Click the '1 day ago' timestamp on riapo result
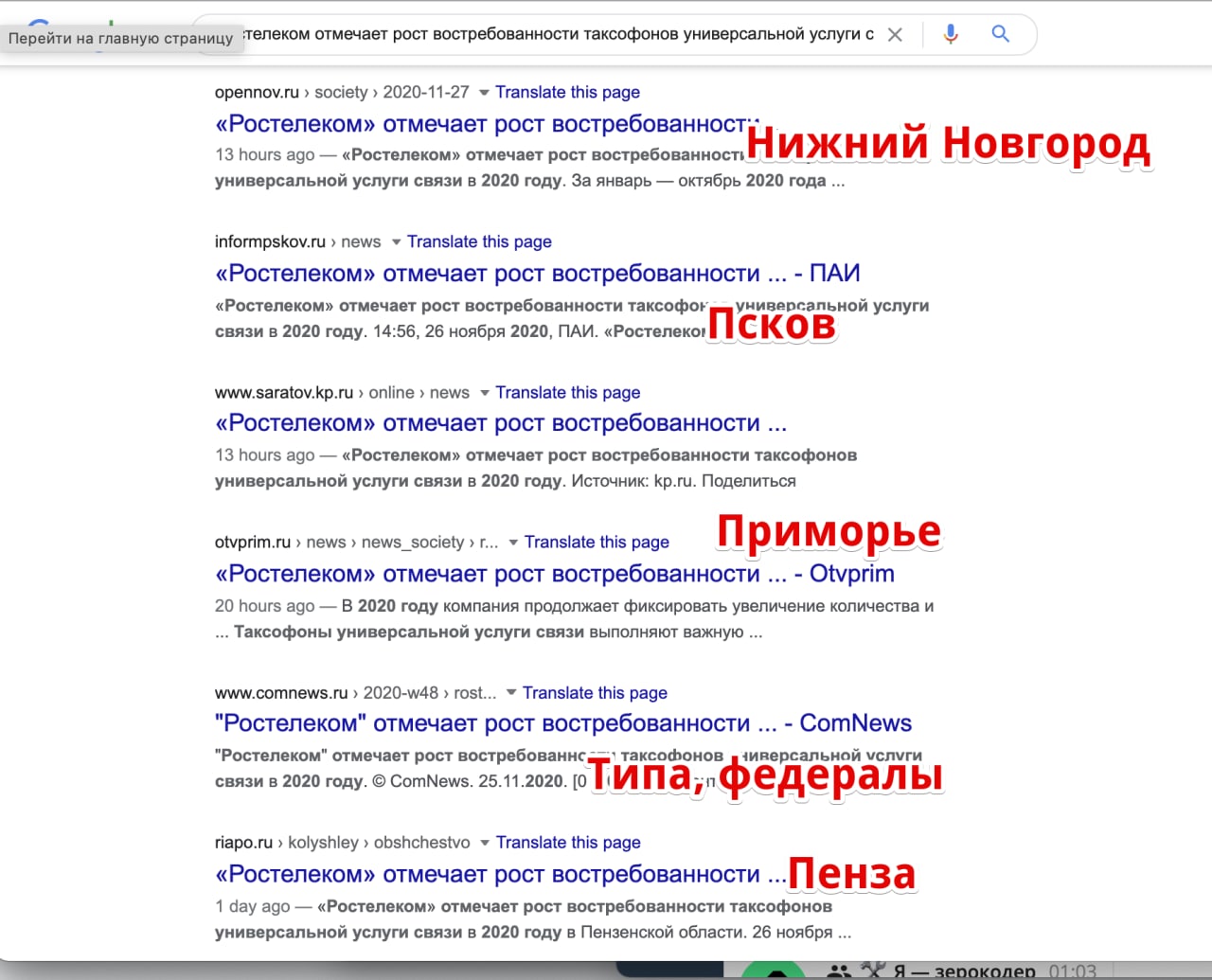 [252, 906]
